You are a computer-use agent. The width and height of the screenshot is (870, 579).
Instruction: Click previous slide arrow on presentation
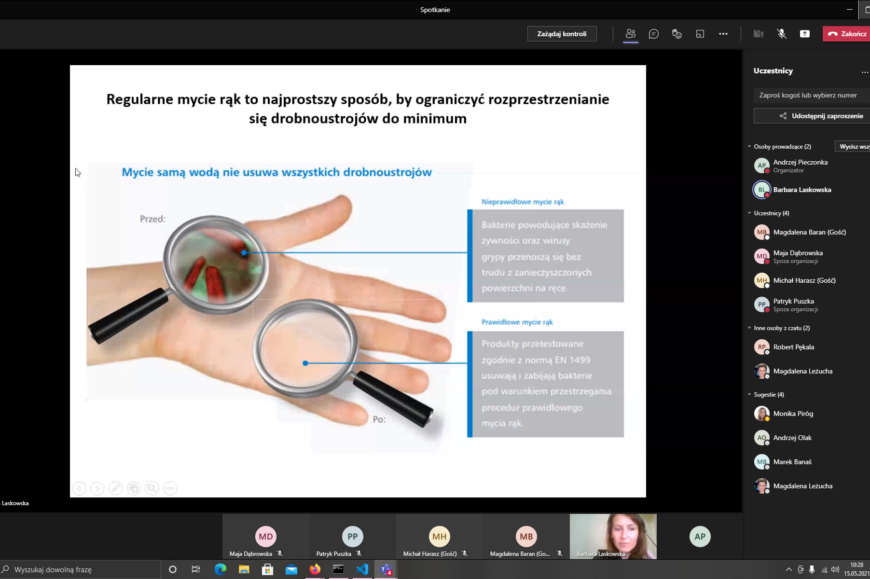[79, 488]
